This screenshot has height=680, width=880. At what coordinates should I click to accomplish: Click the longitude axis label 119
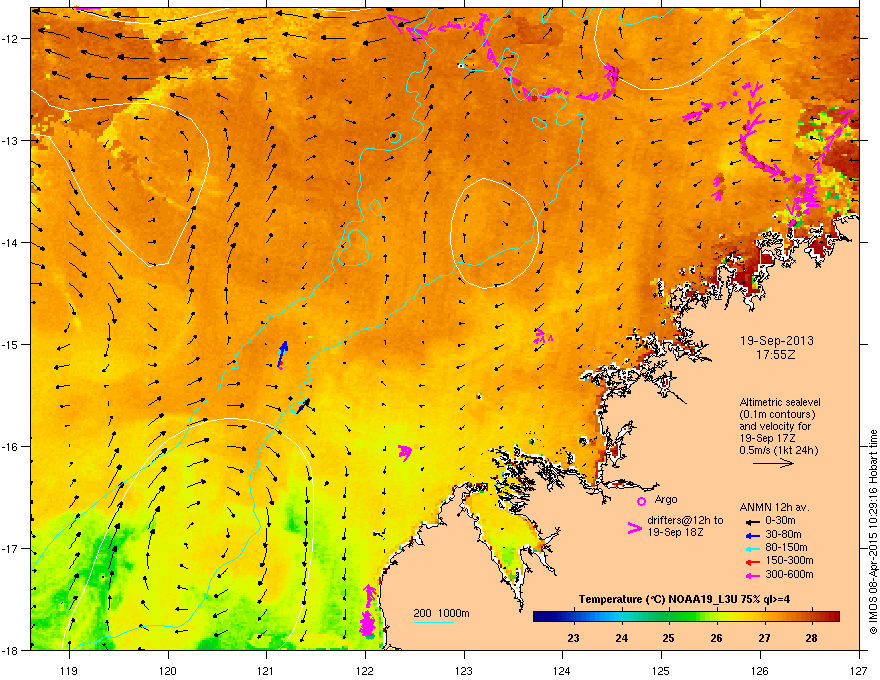pyautogui.click(x=69, y=670)
